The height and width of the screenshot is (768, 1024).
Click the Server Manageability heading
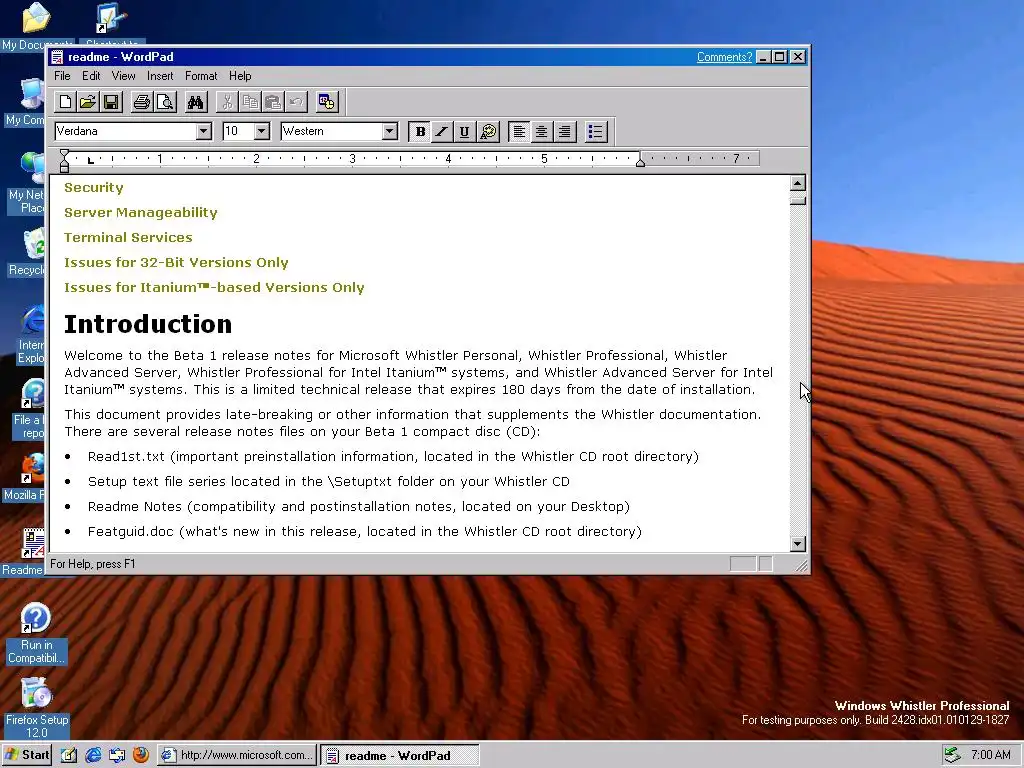[x=140, y=212]
